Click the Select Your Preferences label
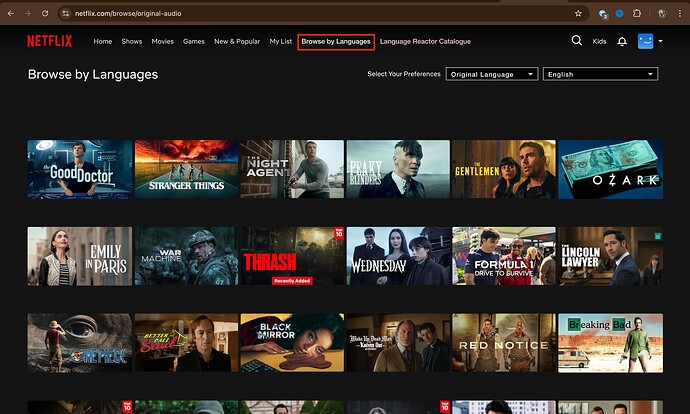The image size is (690, 414). [404, 74]
